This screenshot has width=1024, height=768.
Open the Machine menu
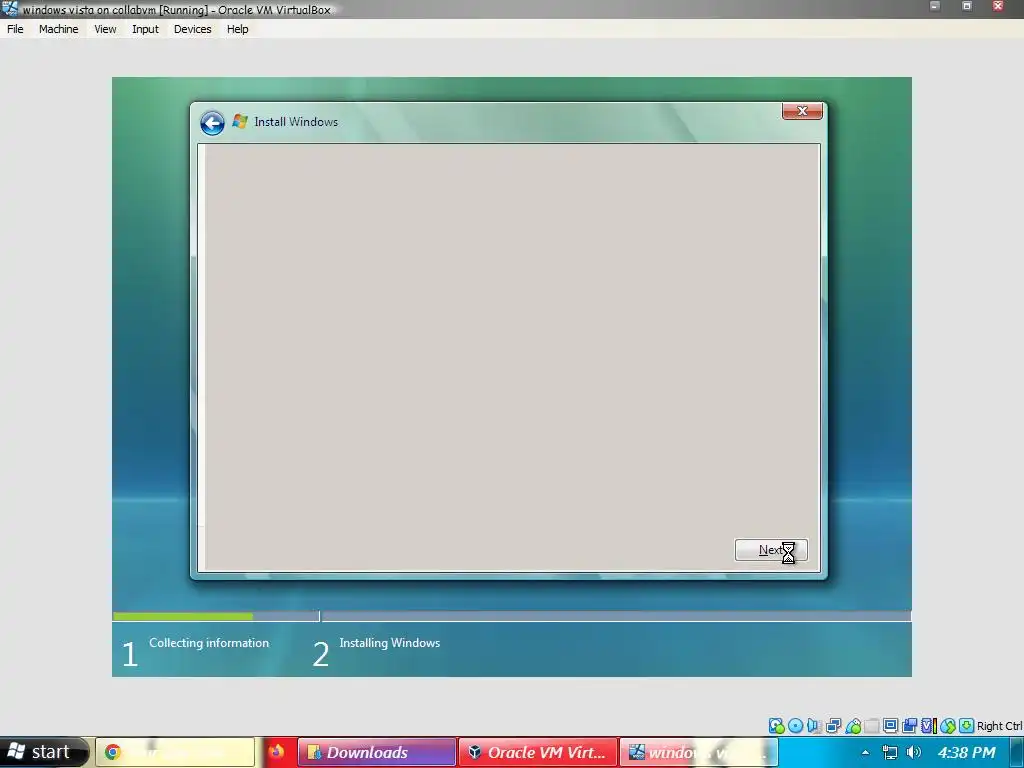pyautogui.click(x=58, y=29)
